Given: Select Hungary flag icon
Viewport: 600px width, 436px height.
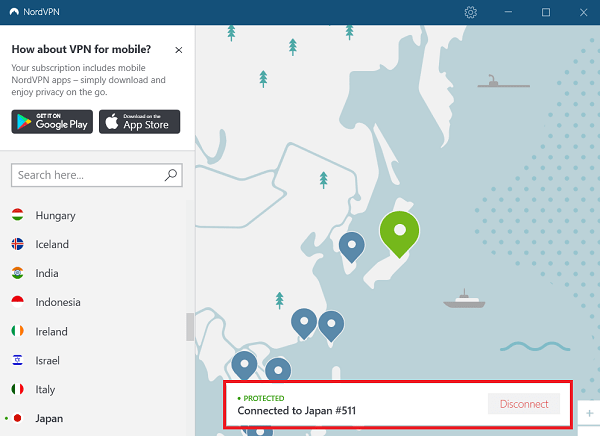Looking at the screenshot, I should coord(18,215).
